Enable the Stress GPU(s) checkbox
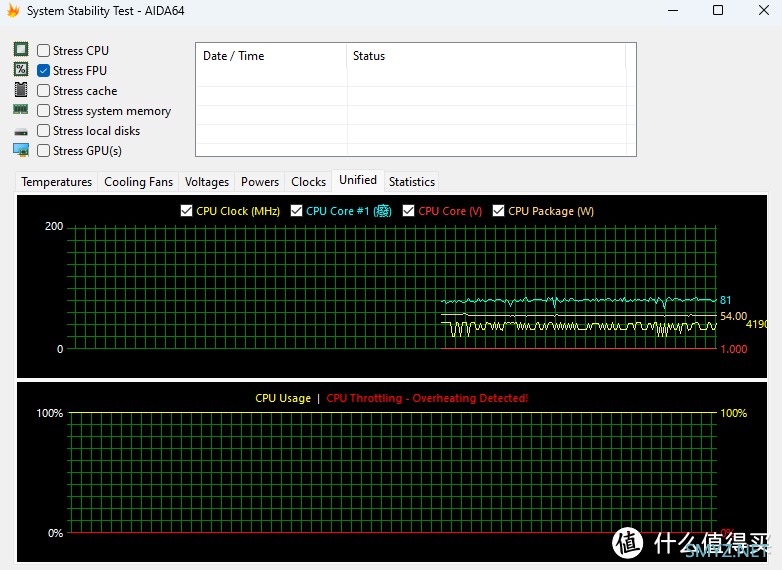 (43, 151)
